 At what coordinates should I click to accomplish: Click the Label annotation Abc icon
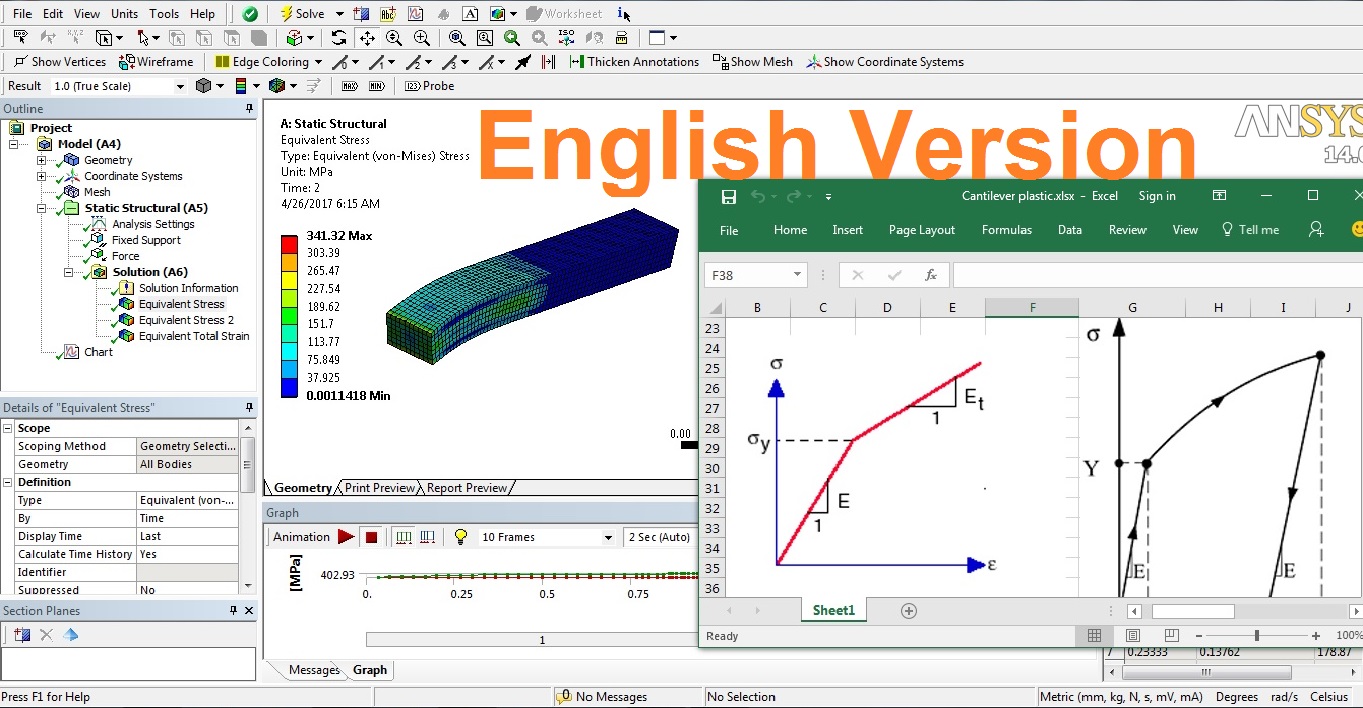coord(388,14)
